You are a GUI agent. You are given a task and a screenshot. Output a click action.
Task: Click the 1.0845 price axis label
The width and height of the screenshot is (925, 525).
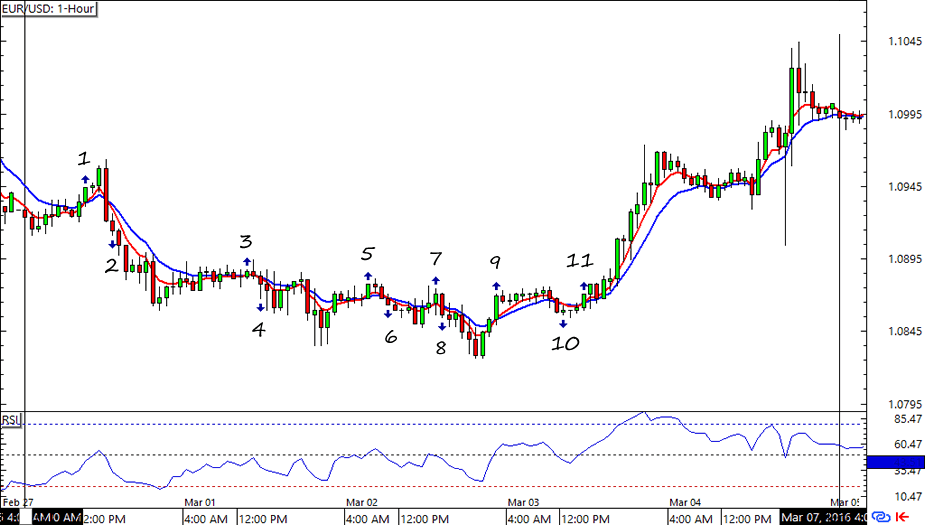tap(905, 331)
